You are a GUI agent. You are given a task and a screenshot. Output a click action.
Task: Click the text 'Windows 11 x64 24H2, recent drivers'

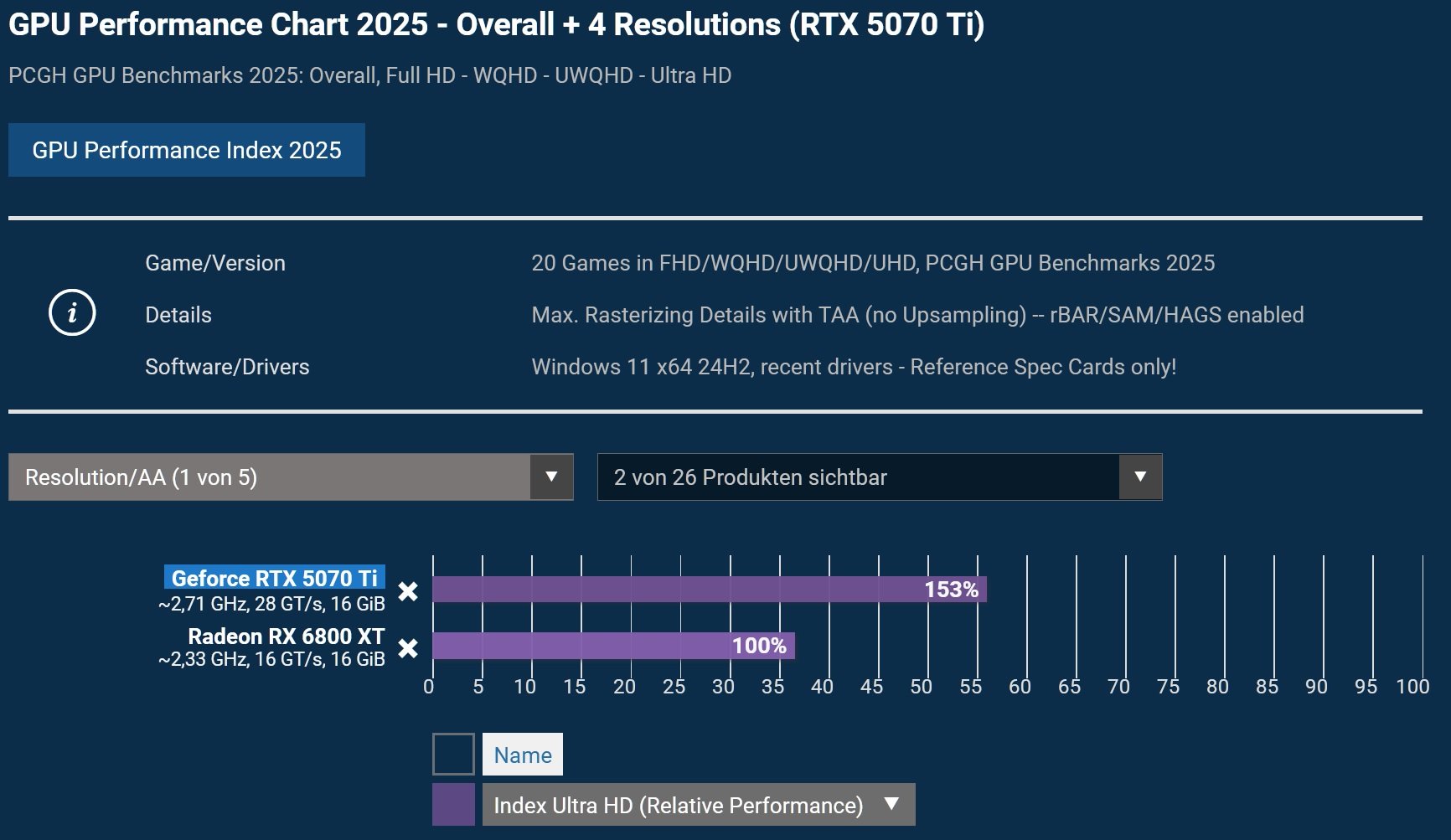(712, 367)
